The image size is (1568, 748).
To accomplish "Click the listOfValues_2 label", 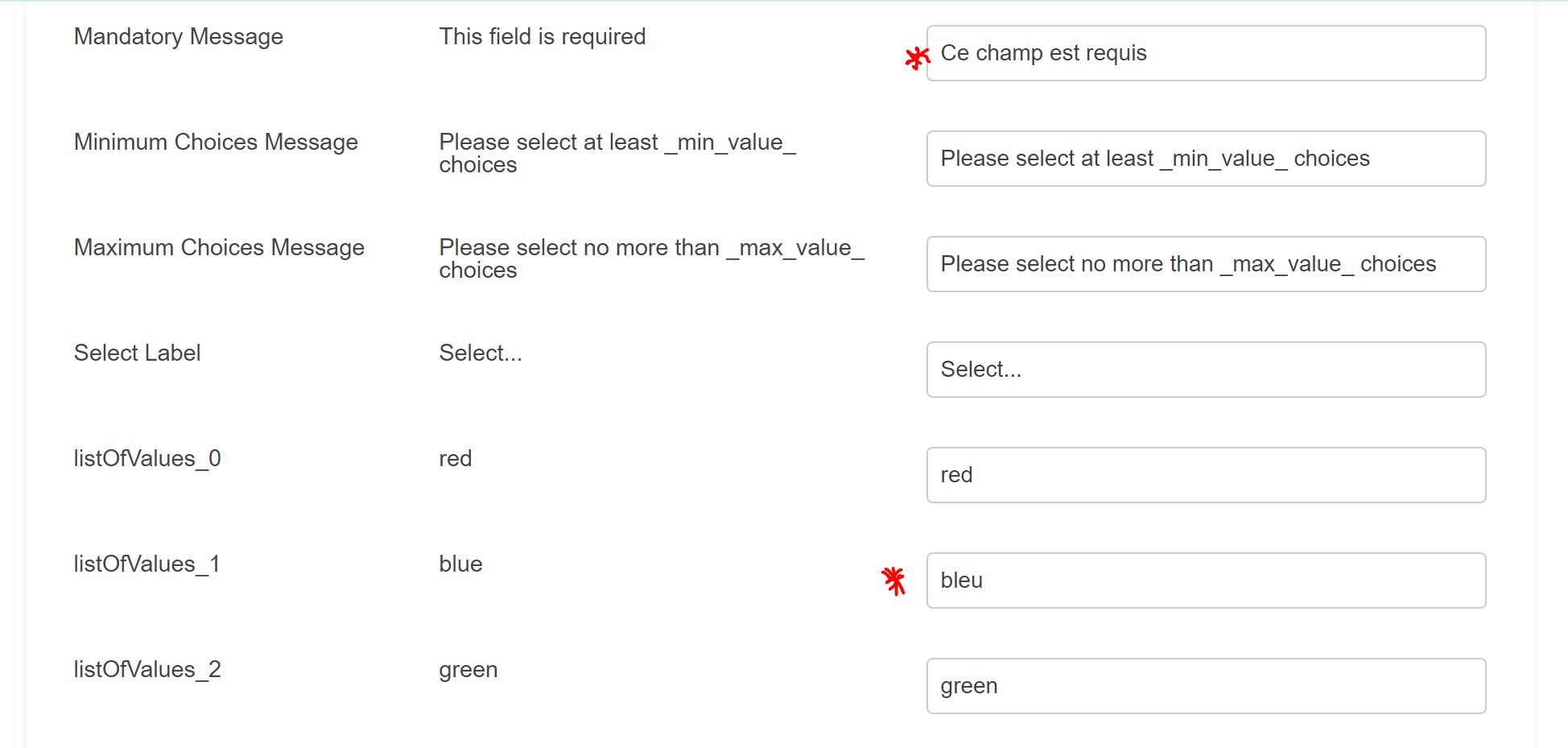I will (x=147, y=670).
